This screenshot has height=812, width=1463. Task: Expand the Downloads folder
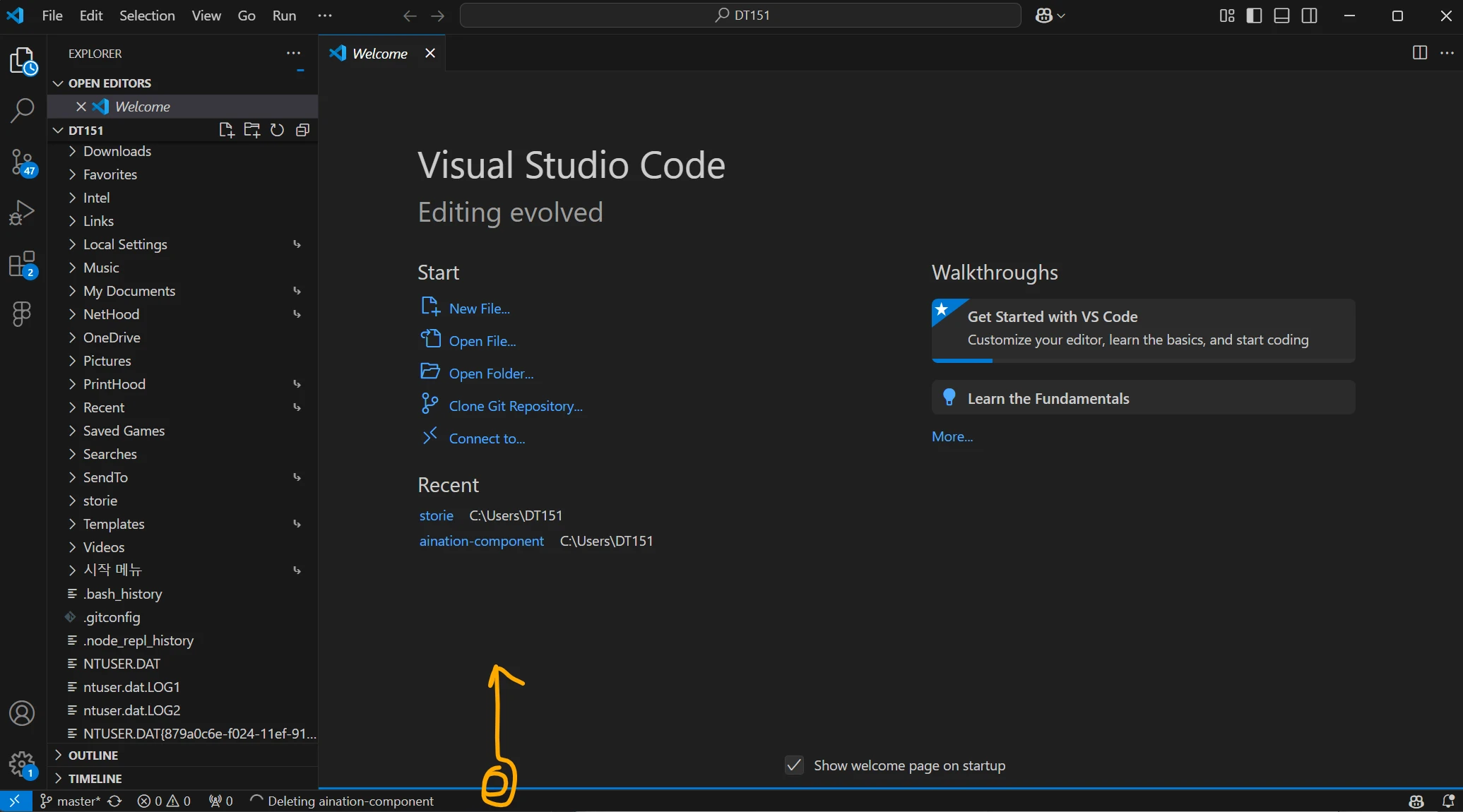click(x=182, y=151)
